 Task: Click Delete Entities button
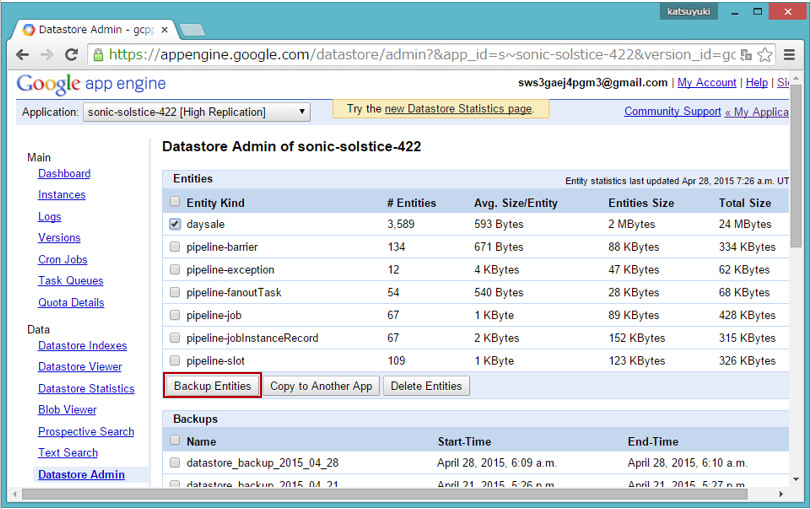(x=426, y=386)
